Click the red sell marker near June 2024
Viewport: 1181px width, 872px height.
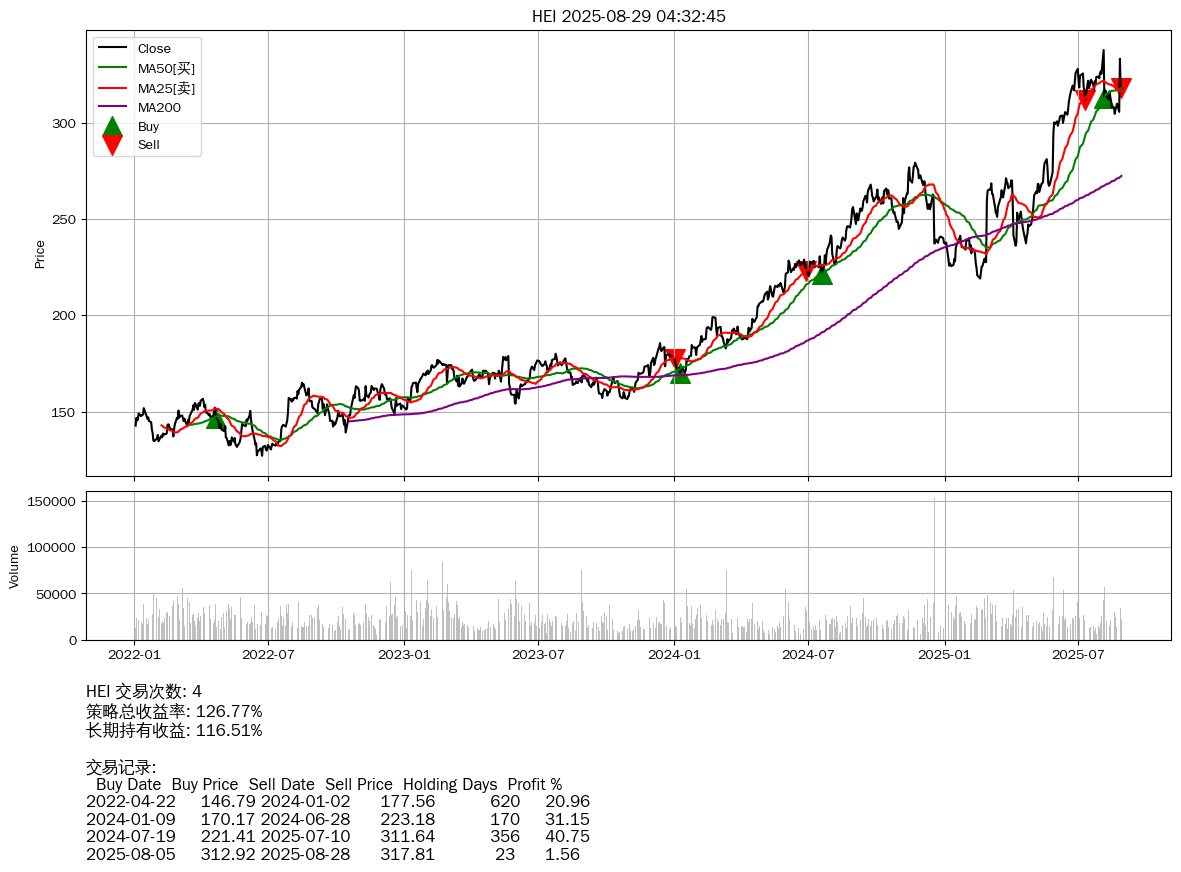coord(807,270)
